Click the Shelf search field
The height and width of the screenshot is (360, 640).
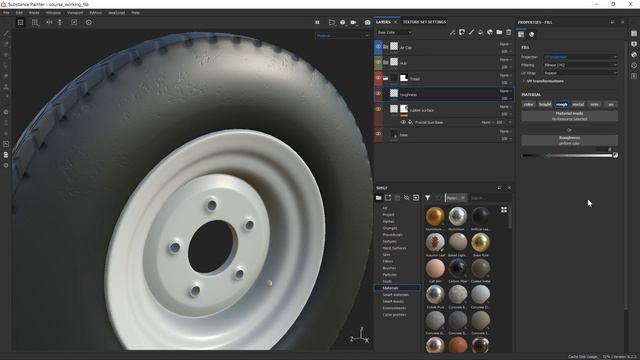point(488,198)
